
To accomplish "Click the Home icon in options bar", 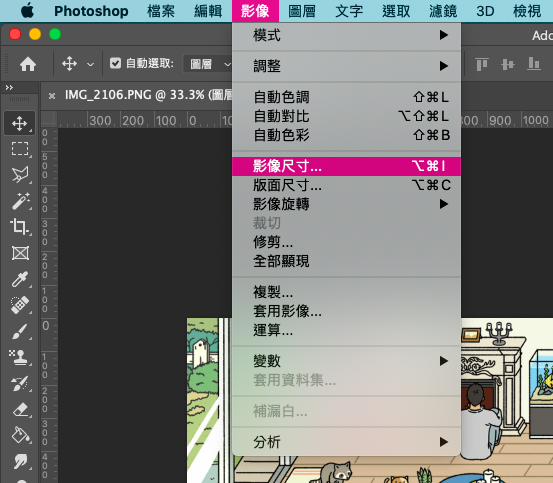I will [x=28, y=64].
